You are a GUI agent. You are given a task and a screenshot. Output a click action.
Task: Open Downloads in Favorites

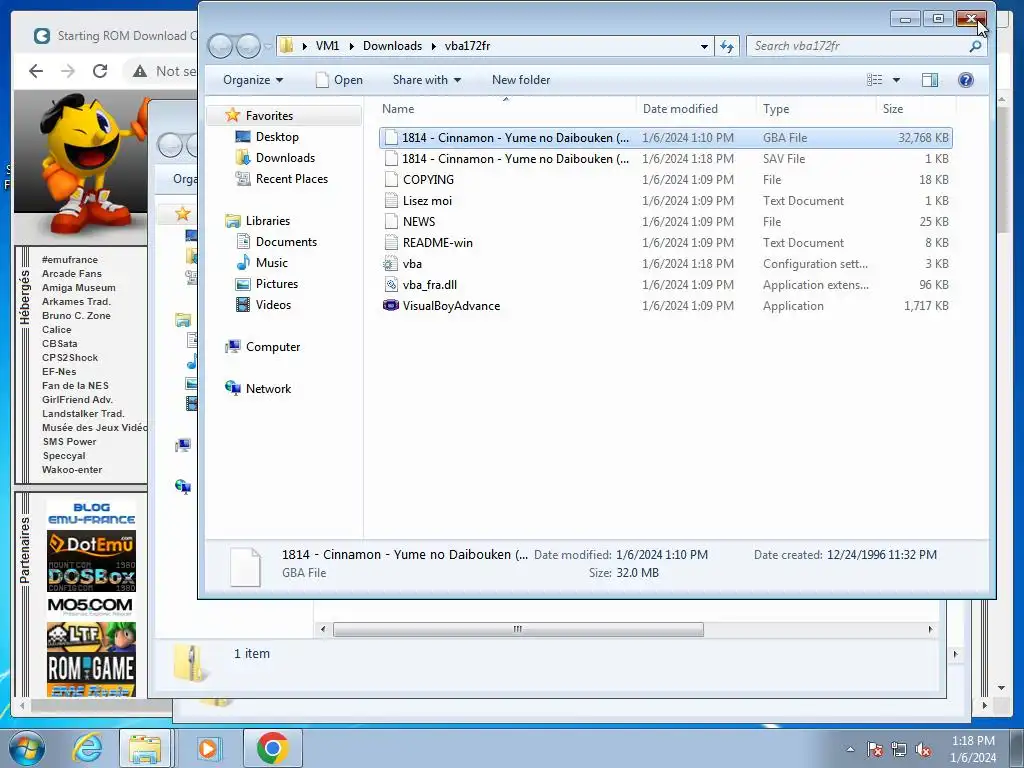(x=285, y=157)
